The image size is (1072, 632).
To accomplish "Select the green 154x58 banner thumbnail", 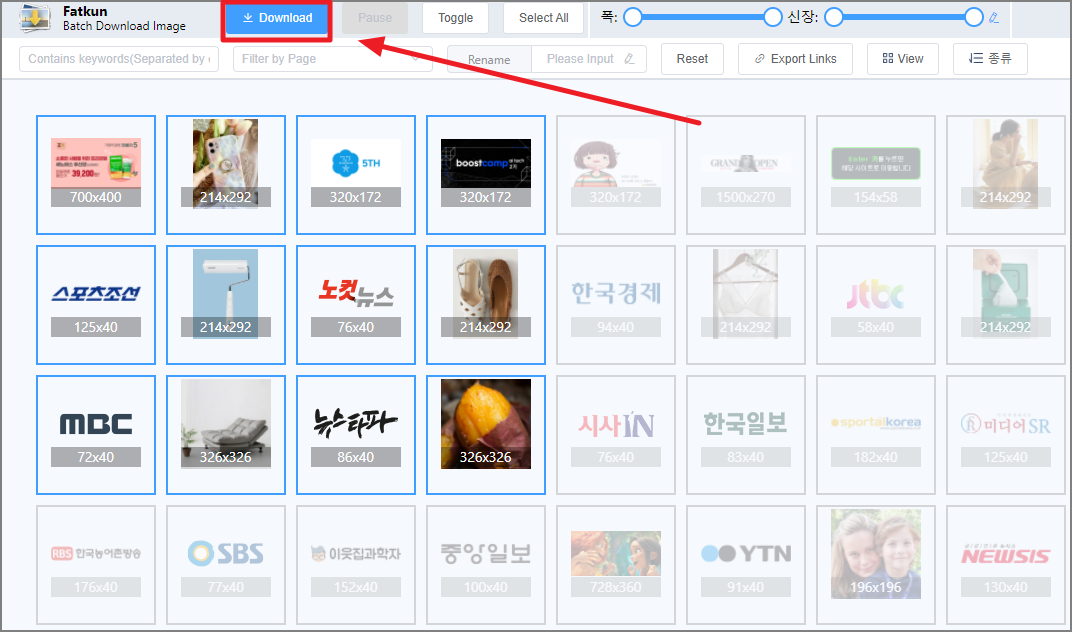I will coord(875,175).
